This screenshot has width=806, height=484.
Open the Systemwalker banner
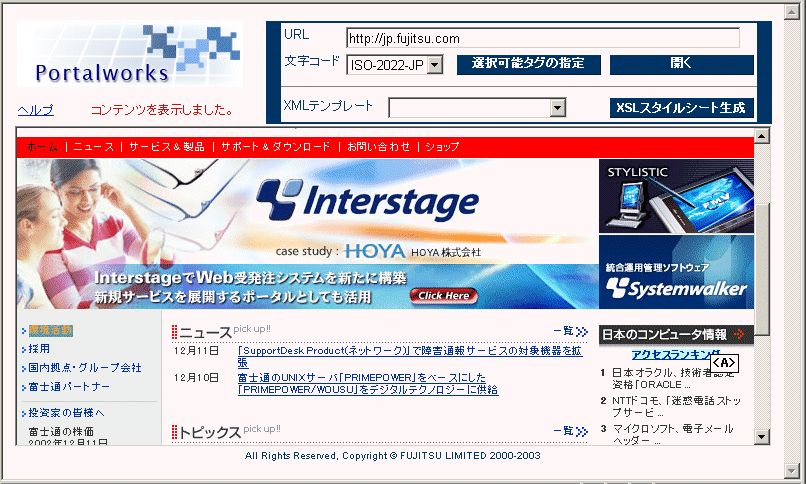[676, 272]
